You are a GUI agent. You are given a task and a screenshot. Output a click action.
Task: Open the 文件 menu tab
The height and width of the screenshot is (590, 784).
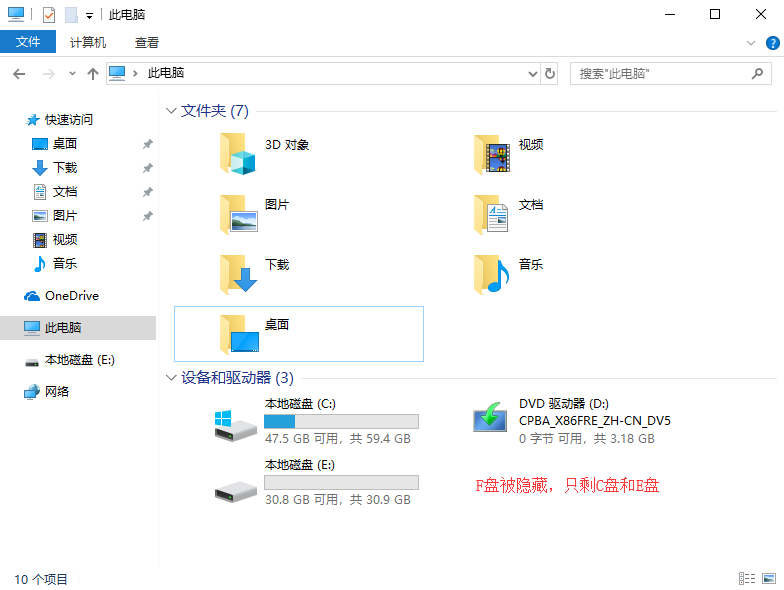tap(28, 42)
